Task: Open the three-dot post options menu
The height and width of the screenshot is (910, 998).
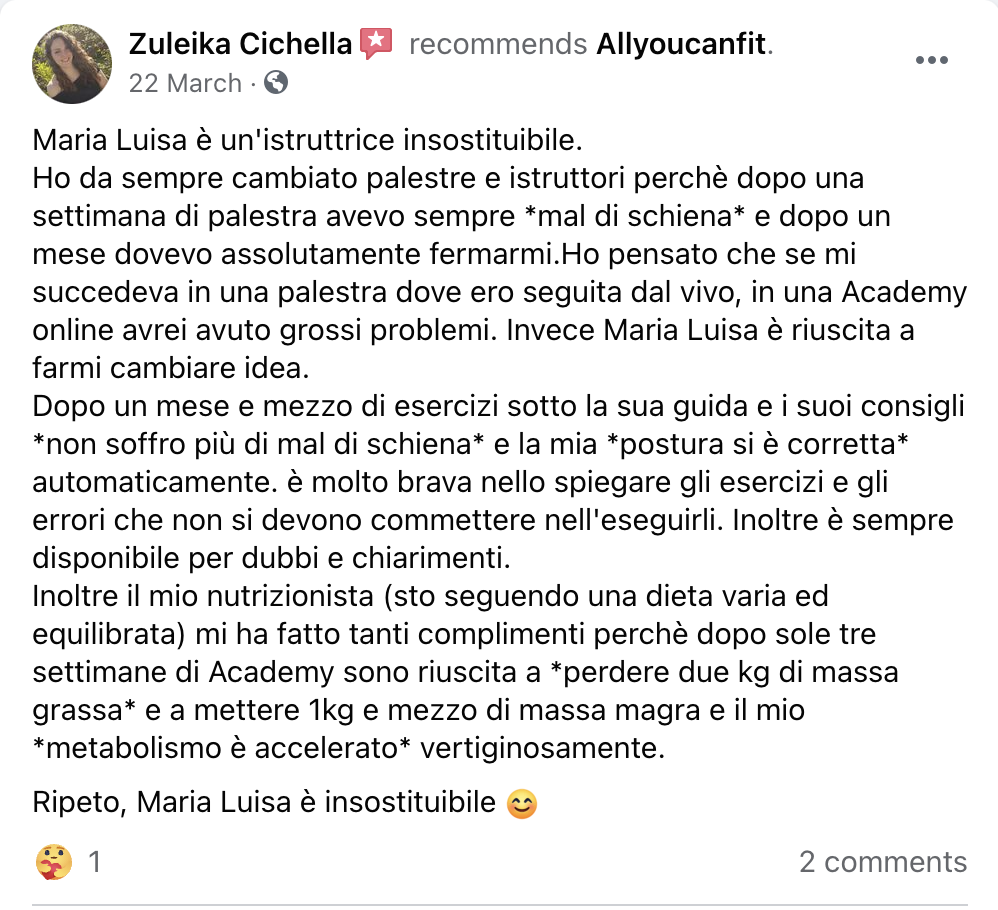Action: coord(932,60)
